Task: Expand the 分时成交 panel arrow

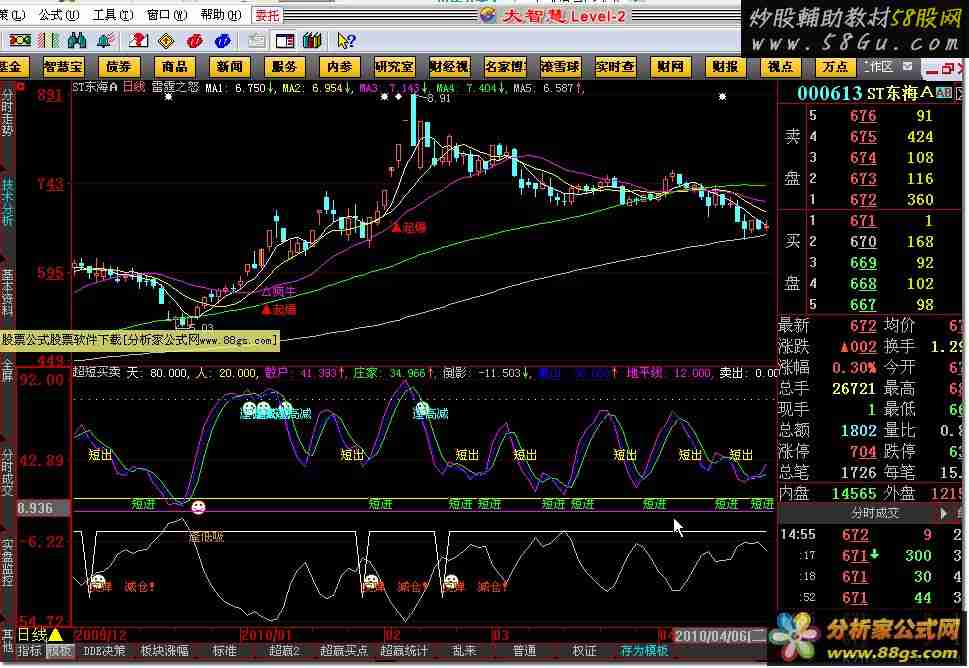Action: pos(944,514)
